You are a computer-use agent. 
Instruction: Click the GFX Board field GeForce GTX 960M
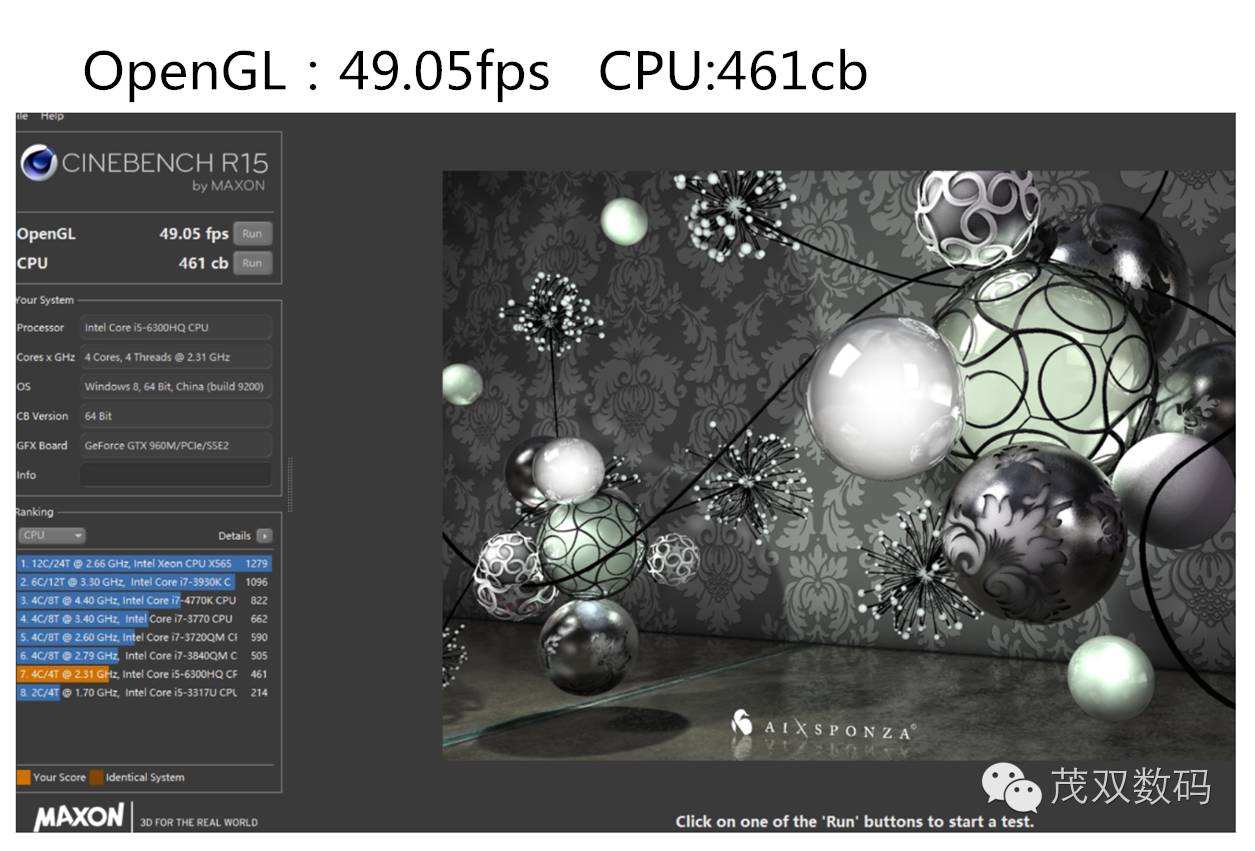pos(175,445)
